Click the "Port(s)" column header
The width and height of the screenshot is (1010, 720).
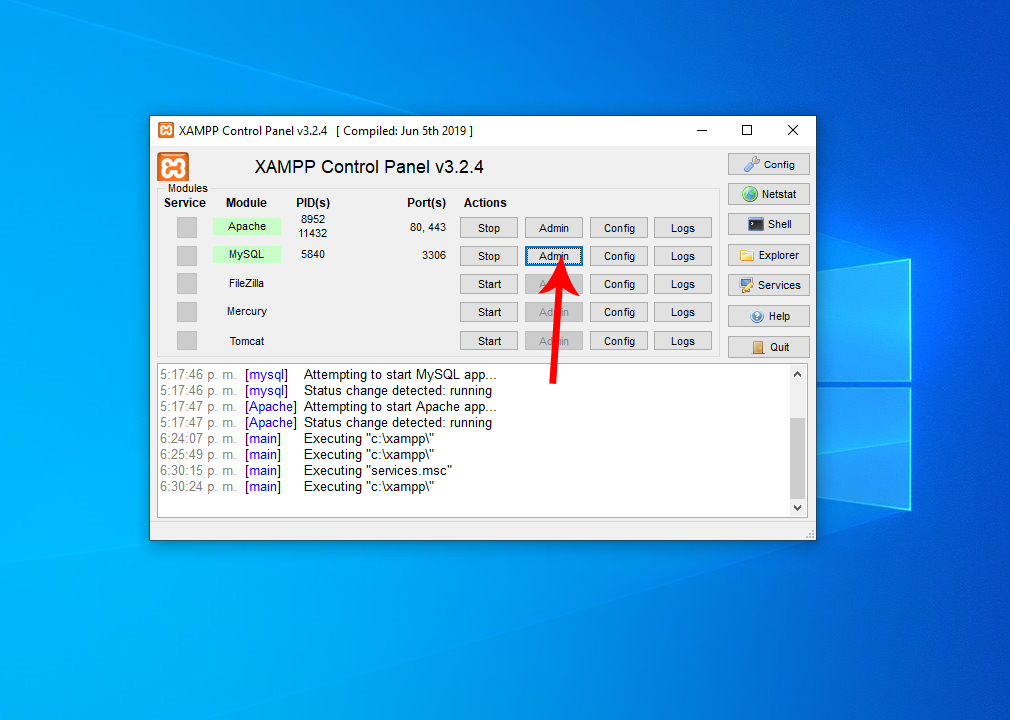click(426, 203)
